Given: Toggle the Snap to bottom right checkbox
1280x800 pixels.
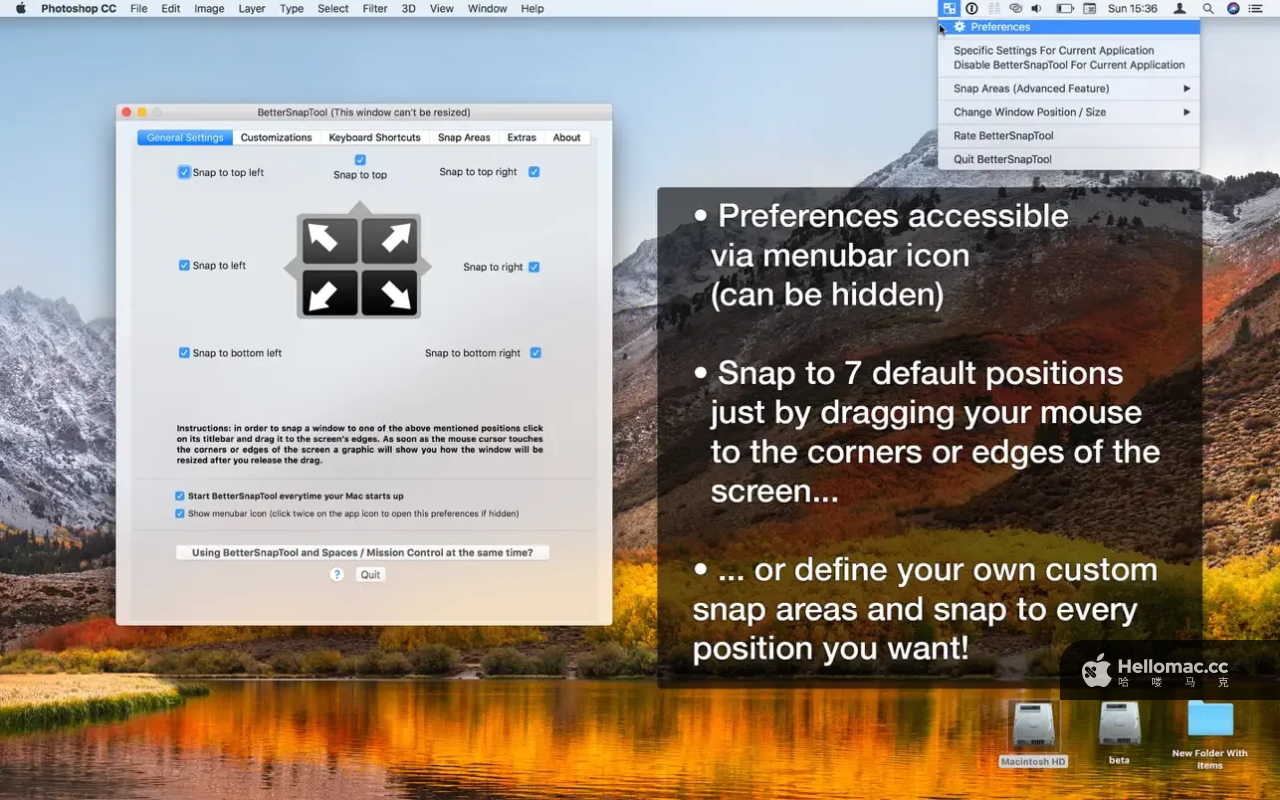Looking at the screenshot, I should (x=536, y=353).
